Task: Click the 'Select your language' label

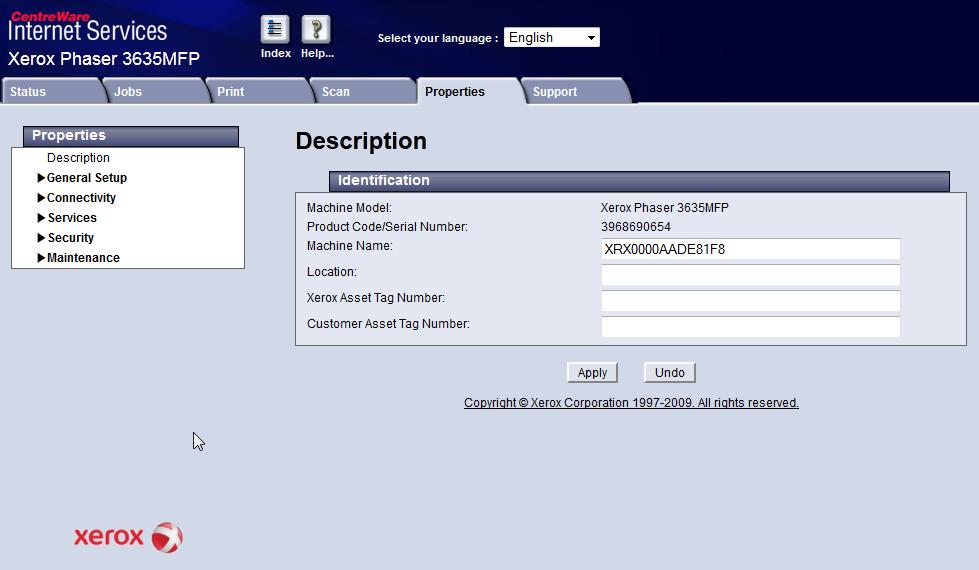Action: pos(438,38)
